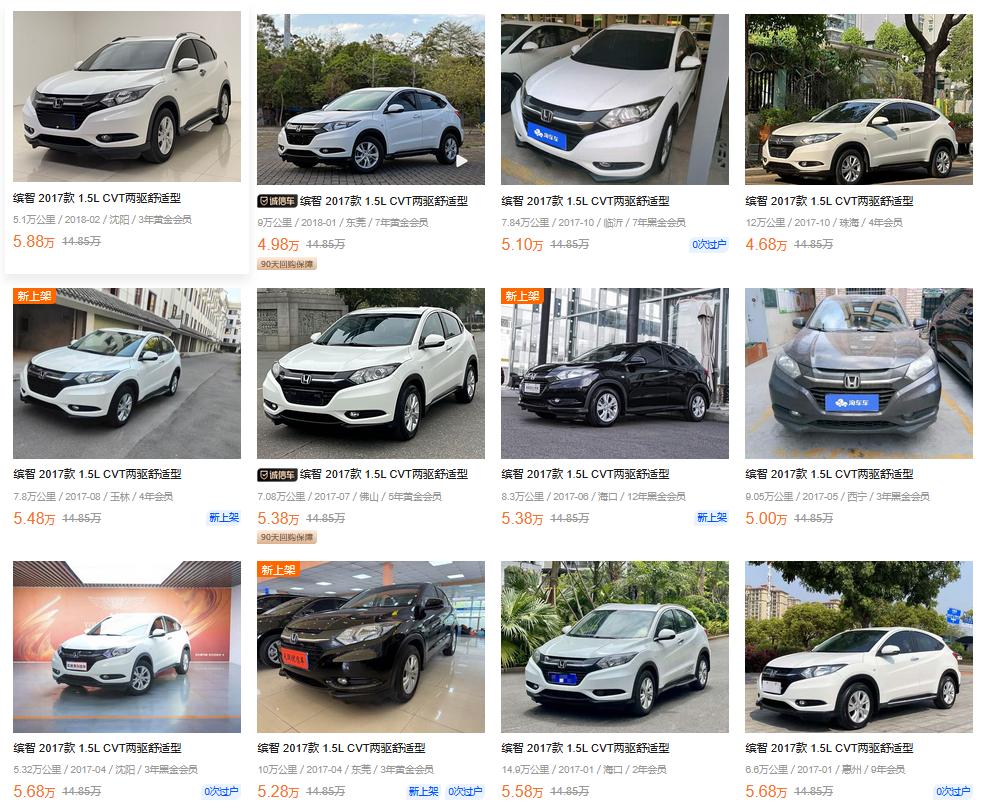Viewport: 985px width, 811px height.
Task: Click the 0次过户 tag on the 5.10万 listing
Action: click(709, 244)
